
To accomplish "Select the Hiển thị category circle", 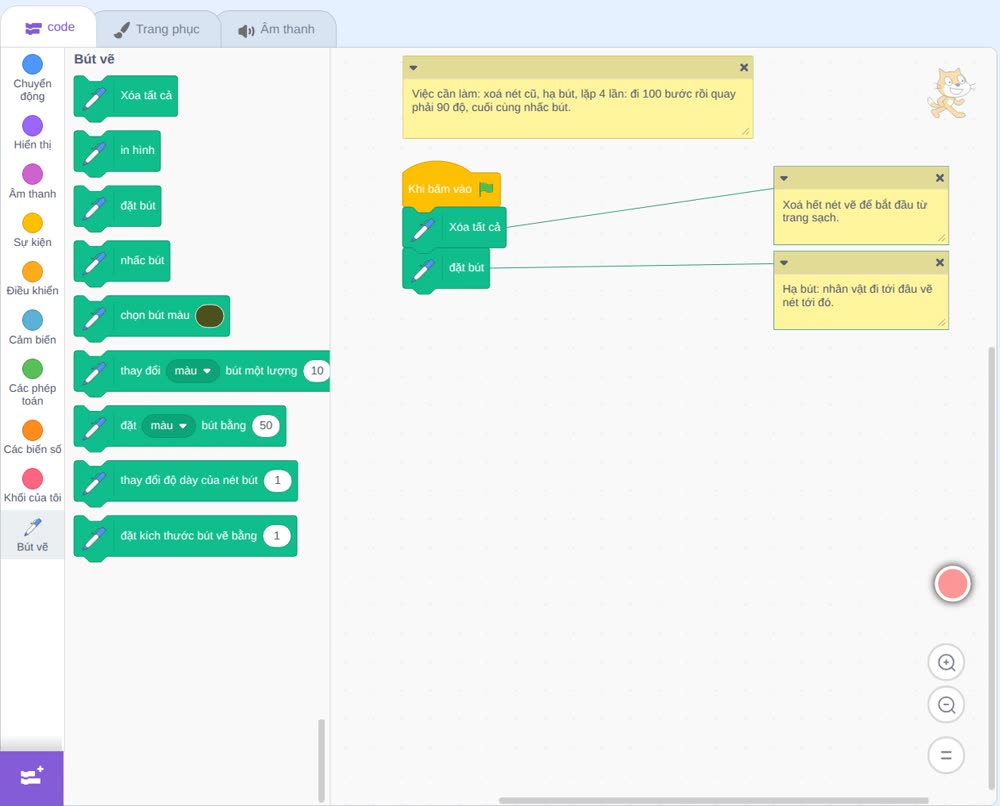I will 33,126.
